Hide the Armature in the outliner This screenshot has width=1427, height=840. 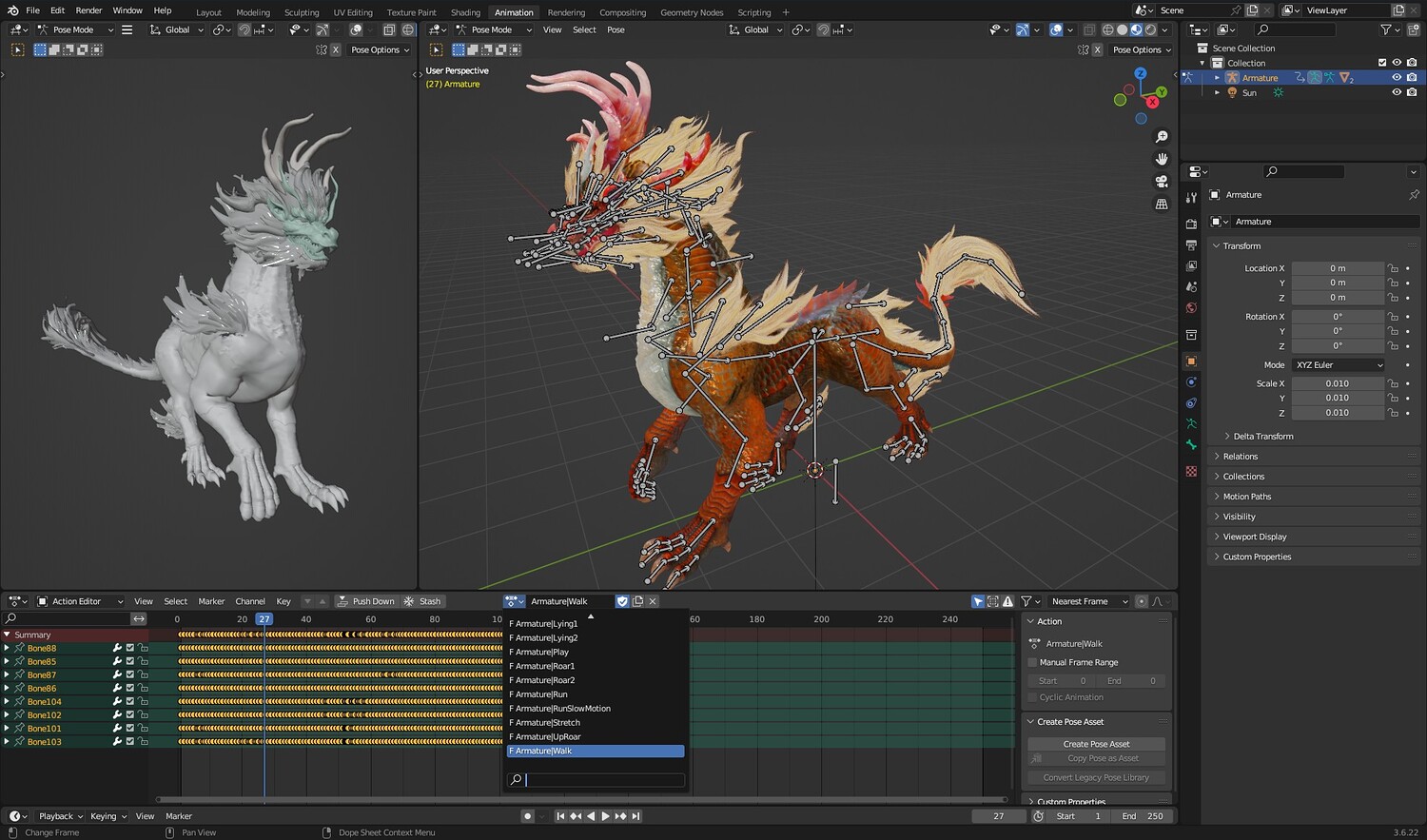pos(1397,78)
